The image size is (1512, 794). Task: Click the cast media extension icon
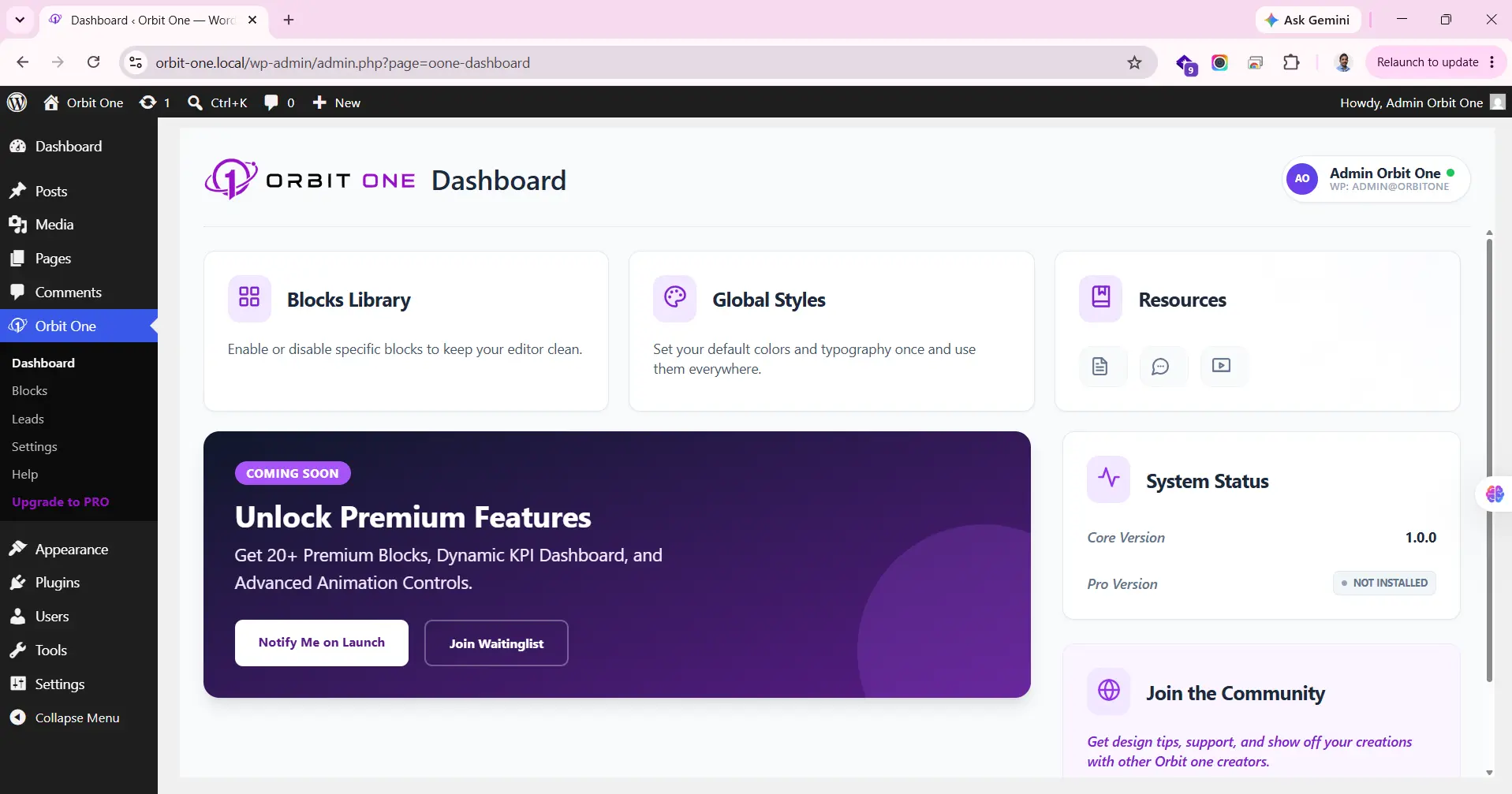[1256, 62]
